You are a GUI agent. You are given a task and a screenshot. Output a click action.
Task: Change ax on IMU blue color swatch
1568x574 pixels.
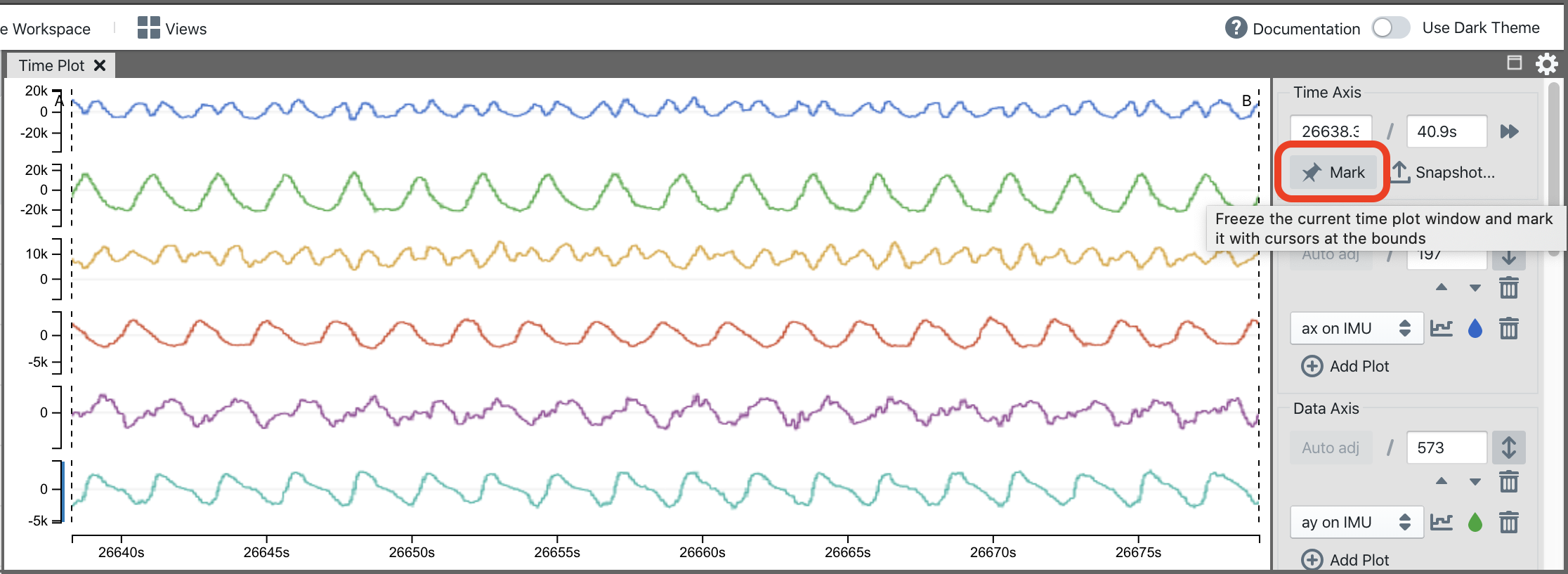[x=1475, y=329]
